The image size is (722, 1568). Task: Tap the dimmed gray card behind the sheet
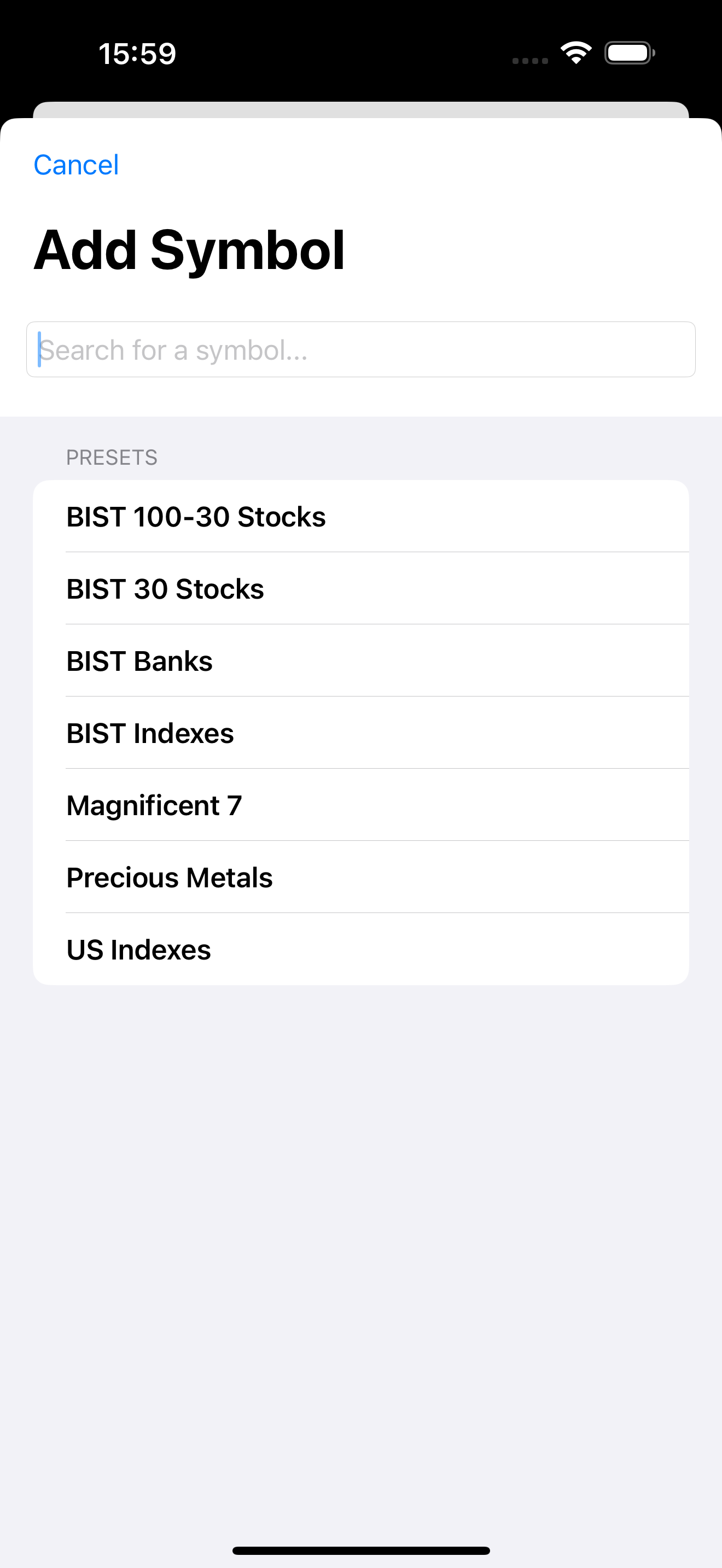(361, 109)
